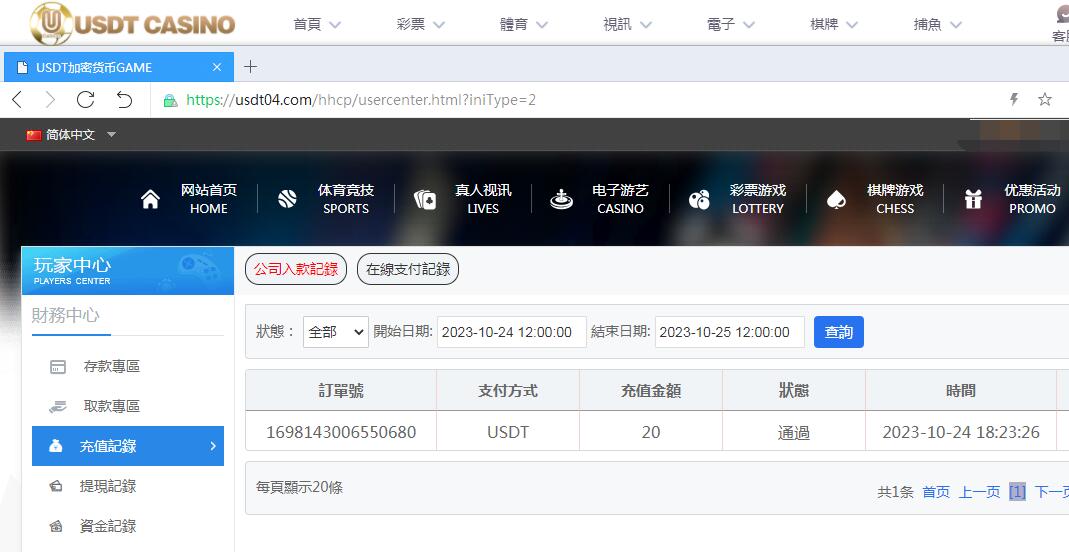Open the 狀態 全部 status select box
The height and width of the screenshot is (552, 1069).
click(335, 332)
